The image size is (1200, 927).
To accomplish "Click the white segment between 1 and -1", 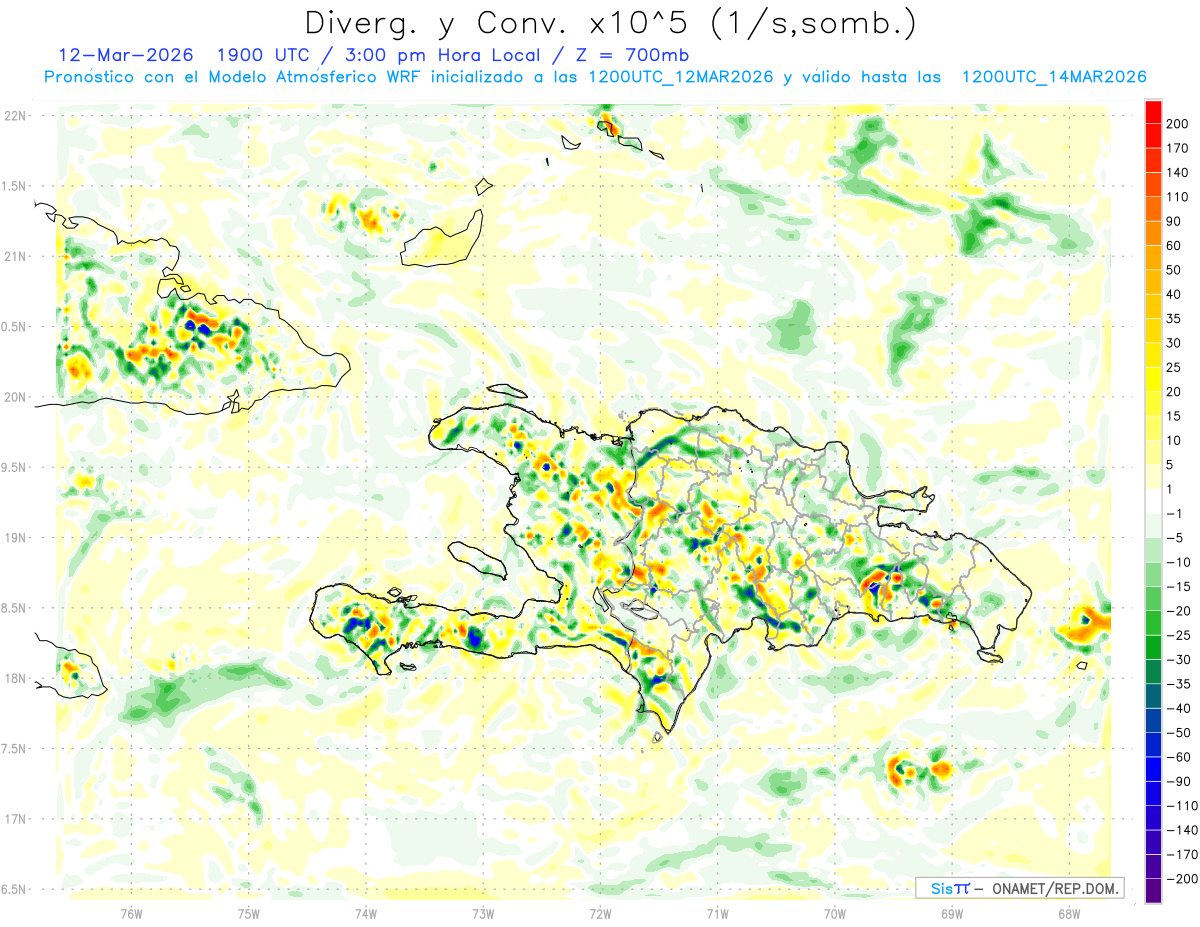I will 1153,502.
